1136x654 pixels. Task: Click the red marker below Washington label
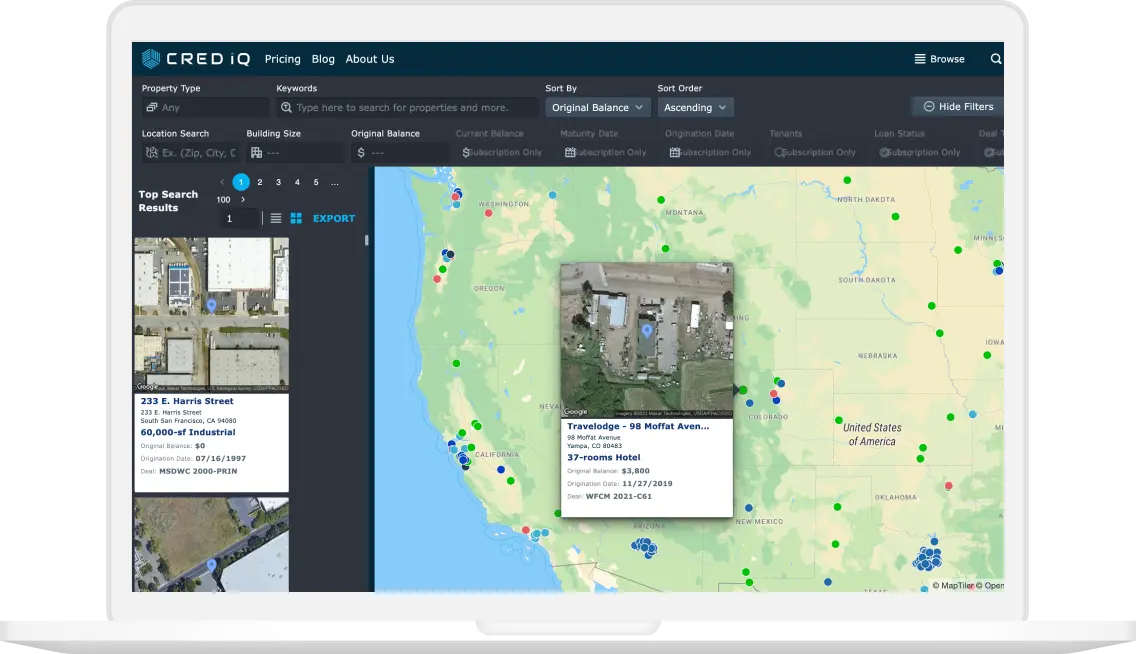point(488,213)
